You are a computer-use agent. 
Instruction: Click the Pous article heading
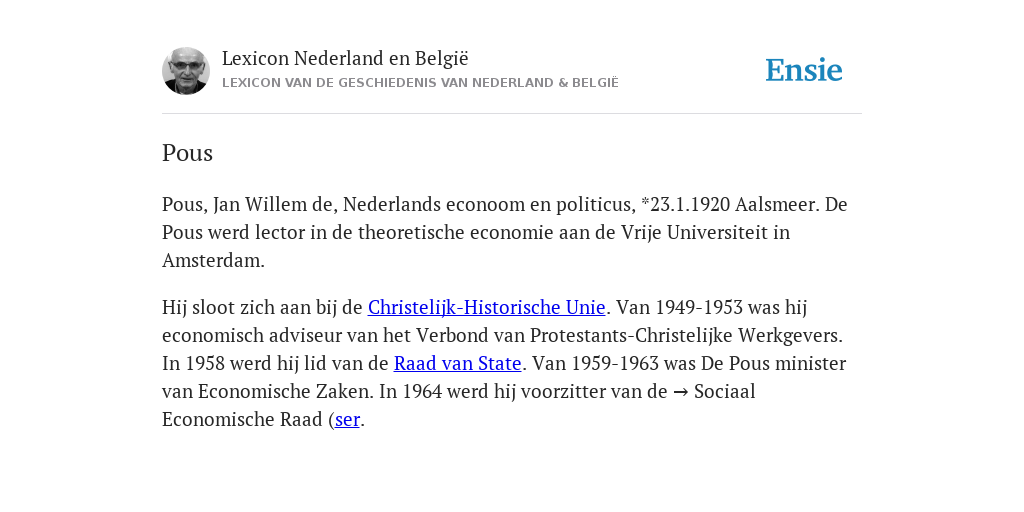pyautogui.click(x=187, y=153)
